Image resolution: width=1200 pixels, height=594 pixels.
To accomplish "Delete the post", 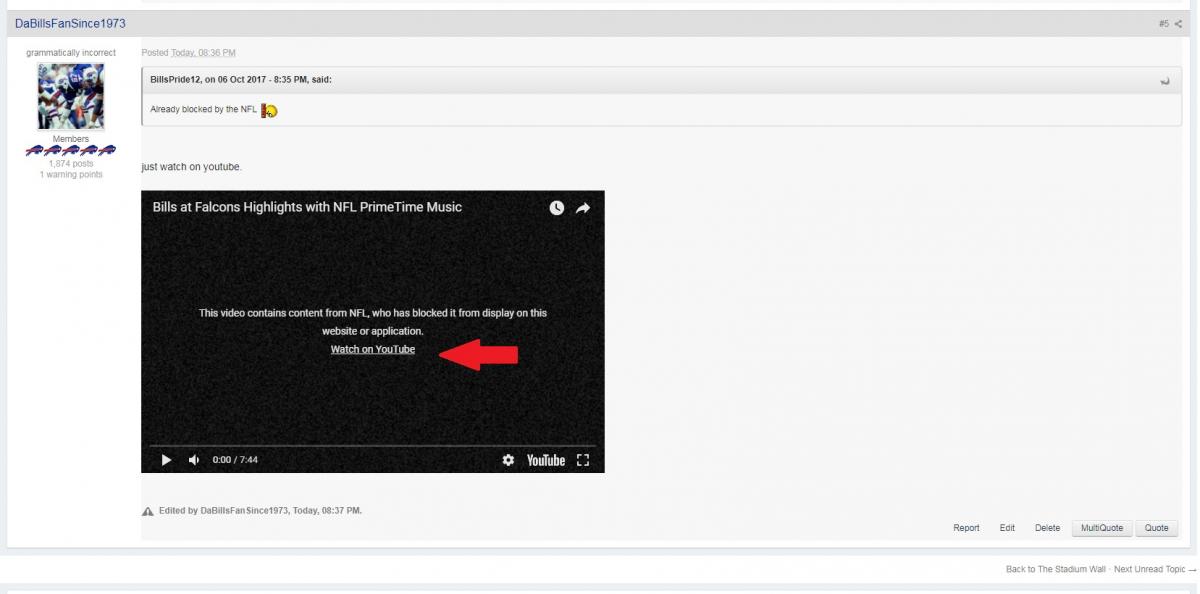I will pos(1047,528).
